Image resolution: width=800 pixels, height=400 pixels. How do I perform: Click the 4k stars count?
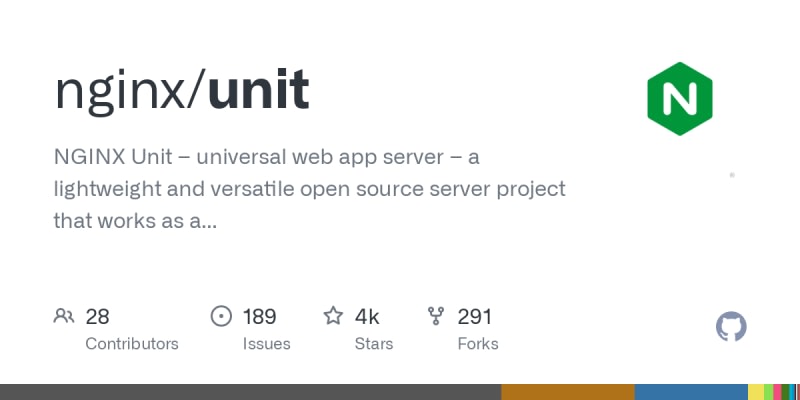[367, 317]
